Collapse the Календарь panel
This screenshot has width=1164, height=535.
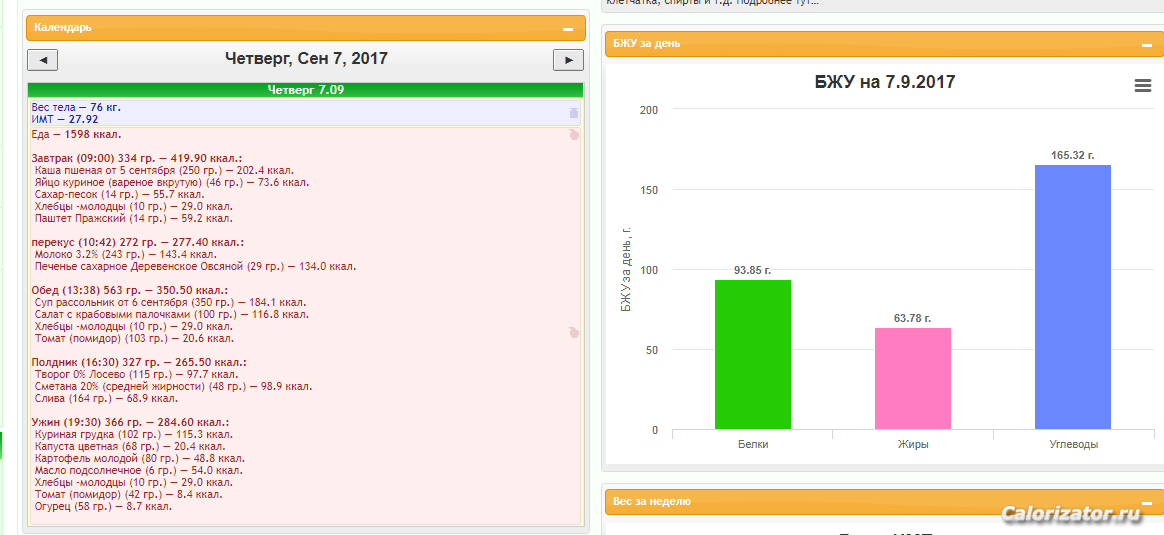click(568, 29)
